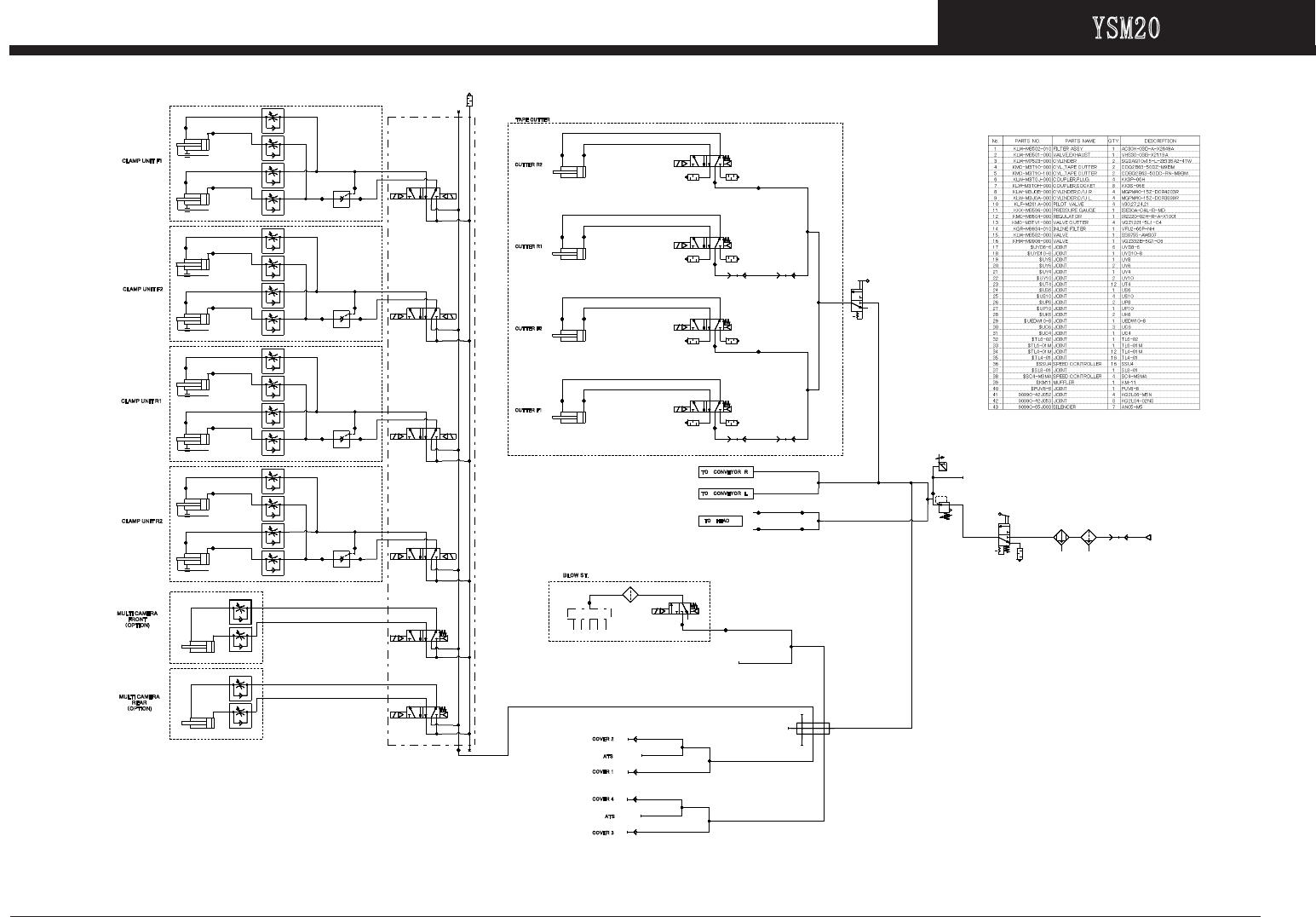Screen dimensions: 1316x917
Task: Click the TO CONVEYOR L box
Action: click(x=726, y=493)
